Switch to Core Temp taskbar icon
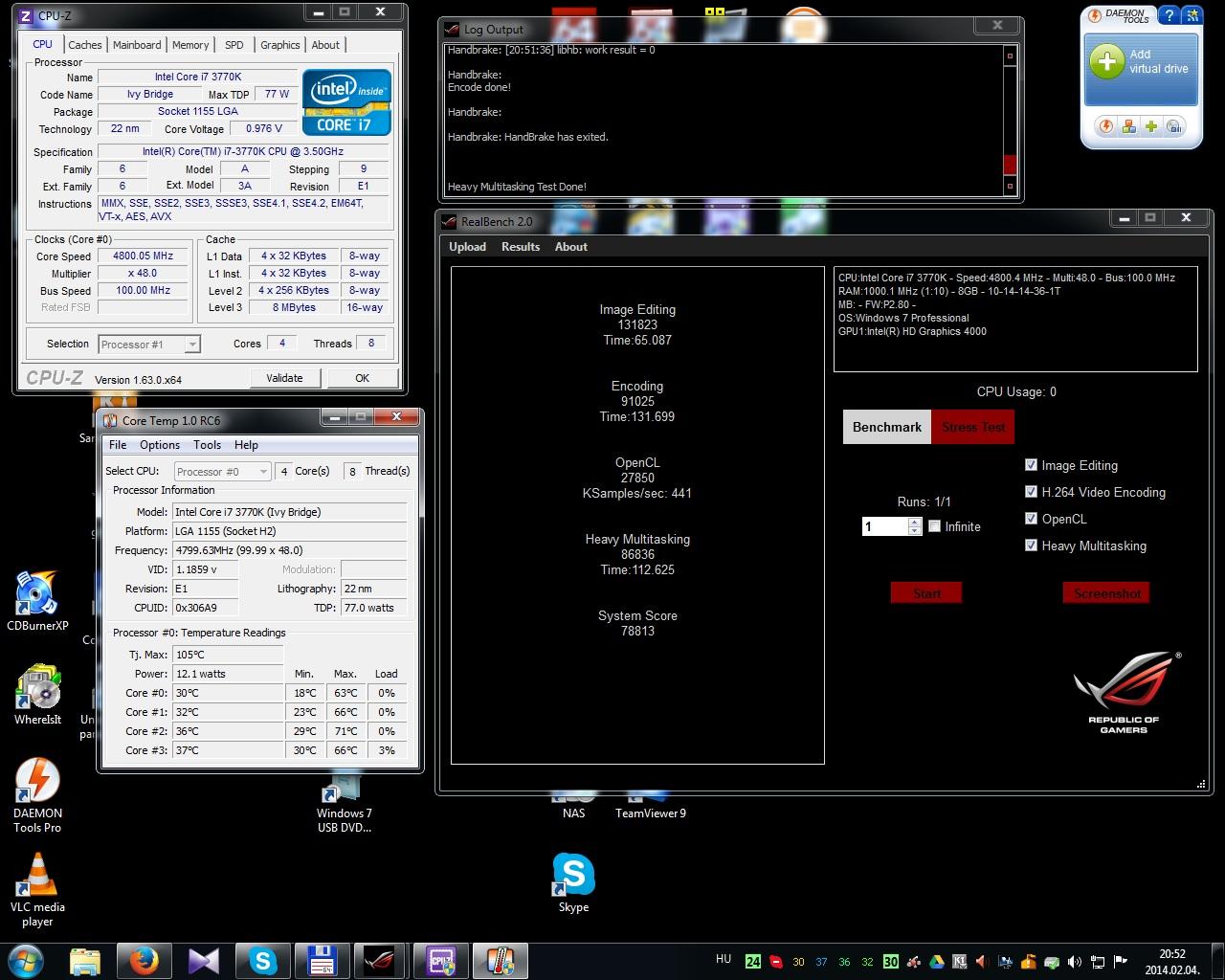The width and height of the screenshot is (1225, 980). pyautogui.click(x=500, y=961)
